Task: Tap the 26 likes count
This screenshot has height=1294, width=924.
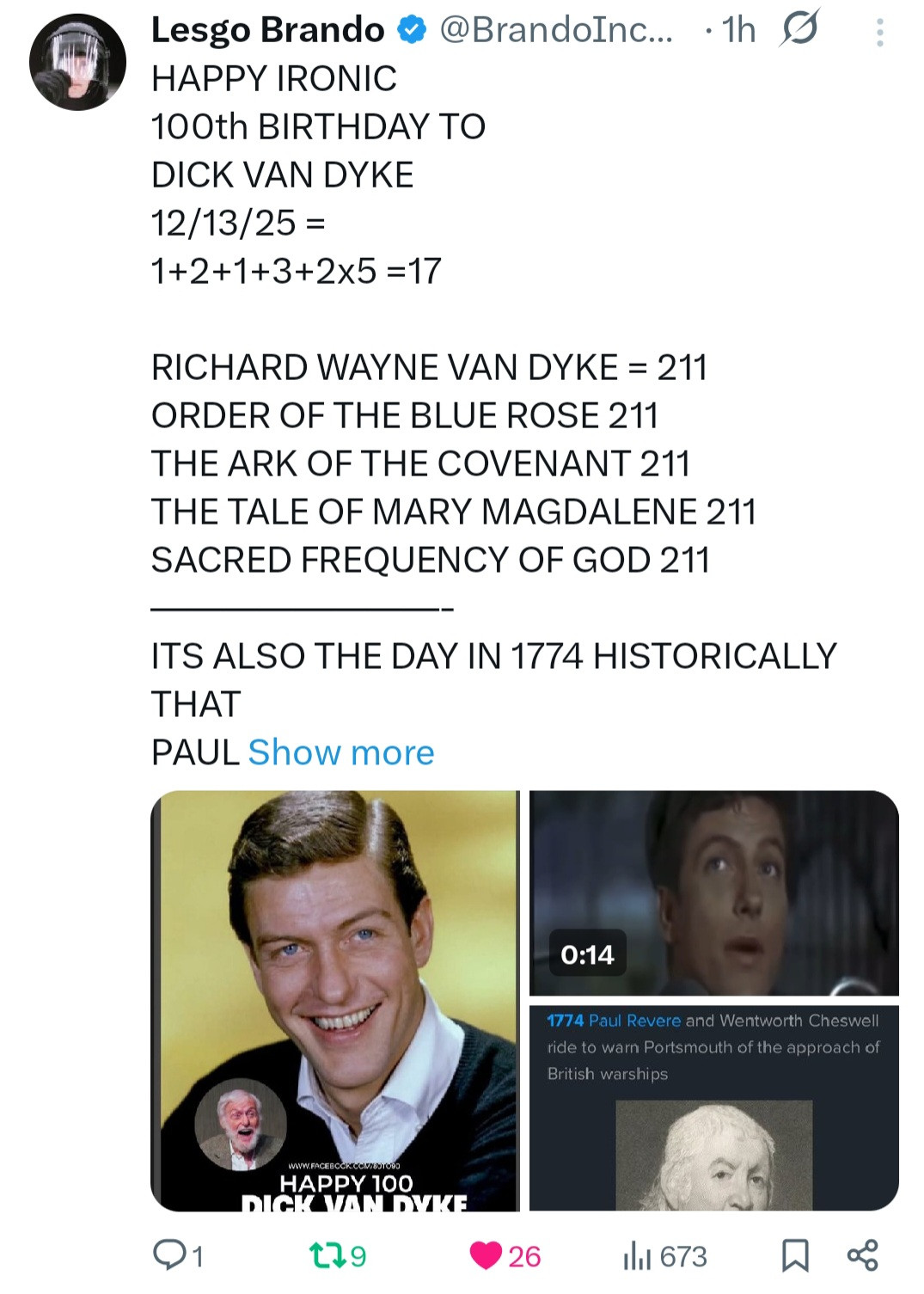Action: click(x=524, y=1256)
